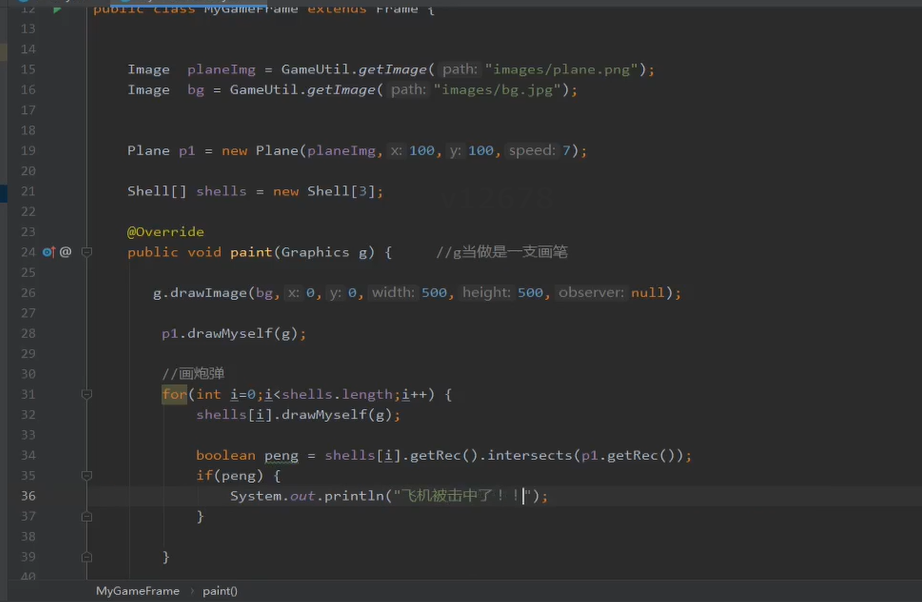Click the null argument on line 26

click(647, 293)
